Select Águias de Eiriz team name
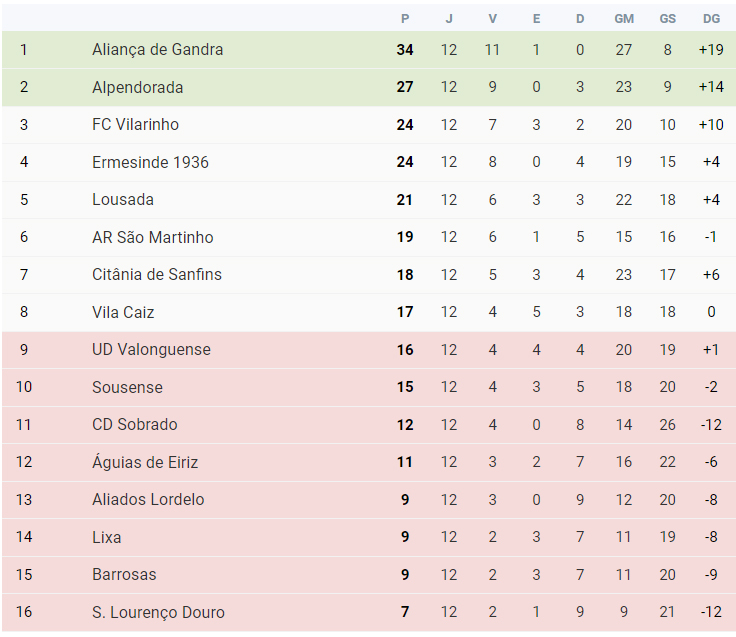The height and width of the screenshot is (637, 736). 145,462
